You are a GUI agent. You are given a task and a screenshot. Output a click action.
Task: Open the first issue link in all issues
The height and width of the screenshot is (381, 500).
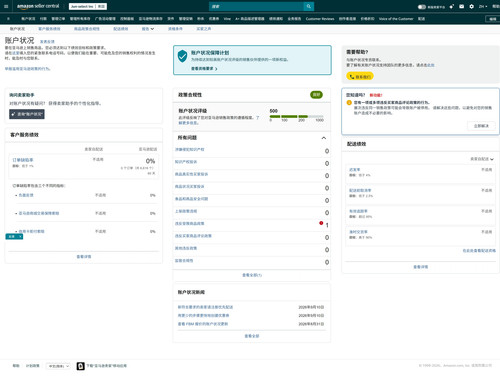pos(190,150)
